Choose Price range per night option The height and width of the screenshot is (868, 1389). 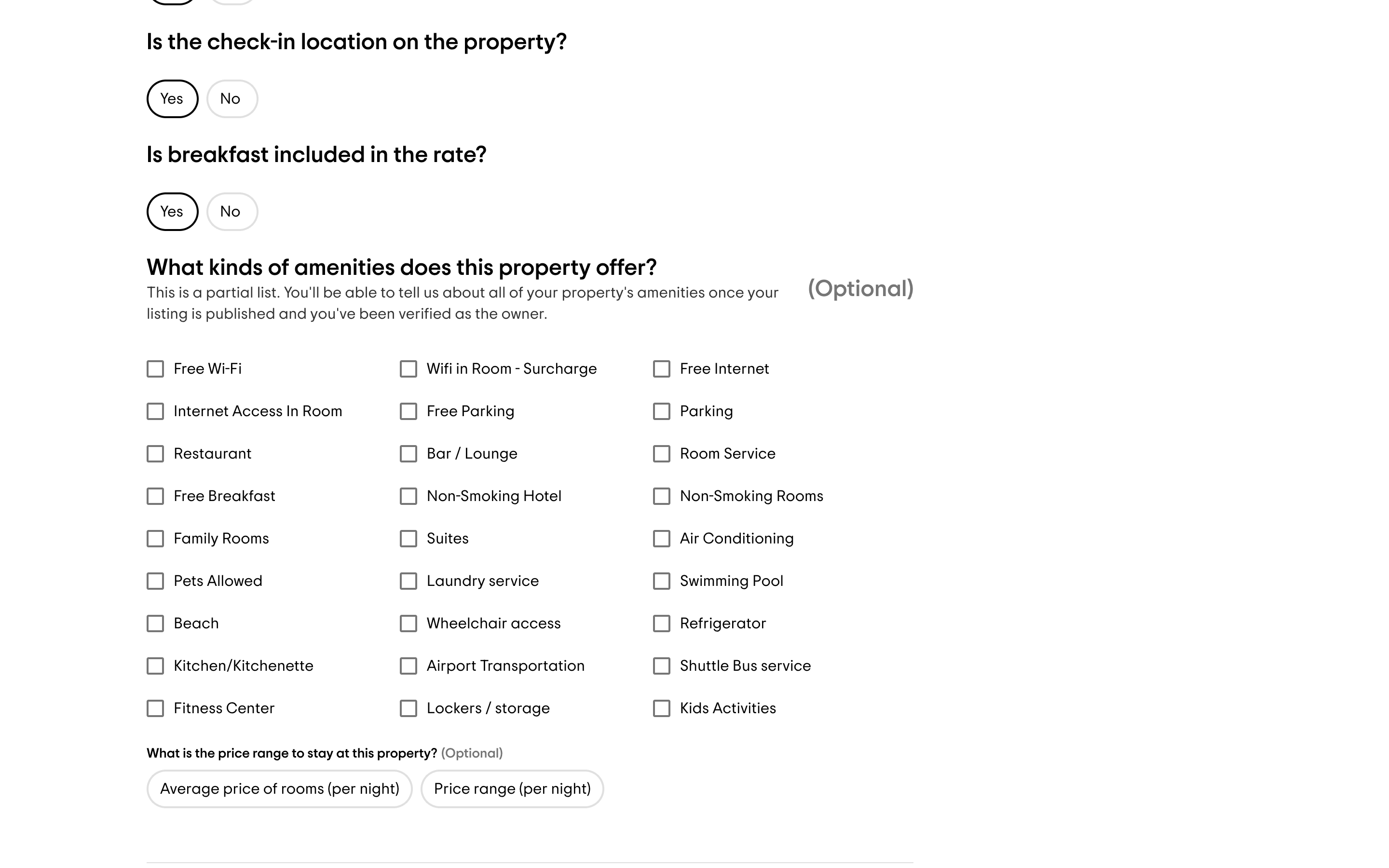[512, 789]
